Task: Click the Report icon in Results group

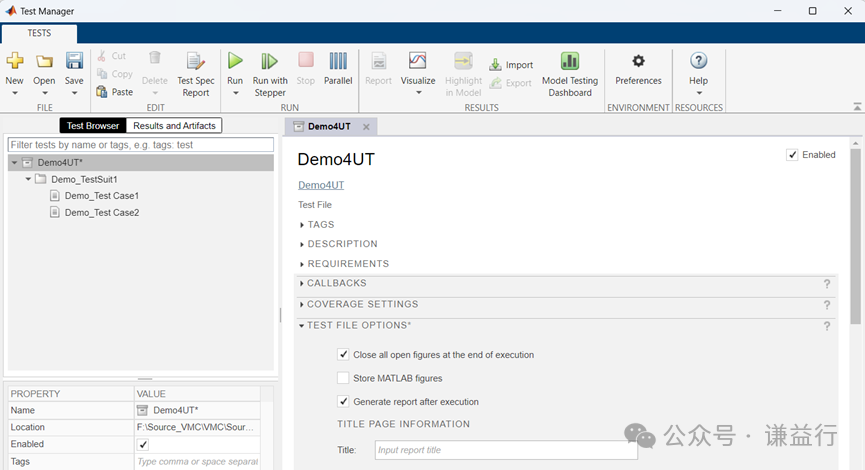Action: coord(378,61)
